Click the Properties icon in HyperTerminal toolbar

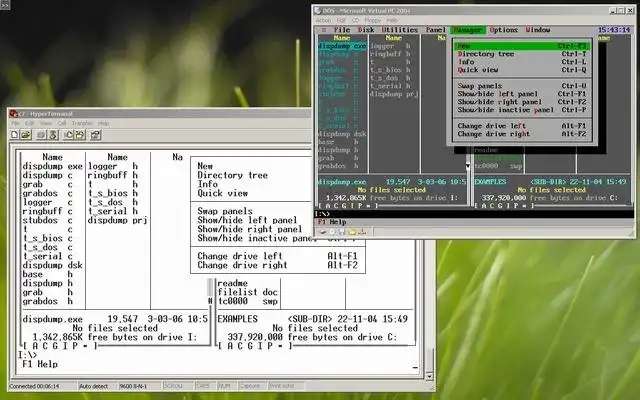tap(96, 135)
